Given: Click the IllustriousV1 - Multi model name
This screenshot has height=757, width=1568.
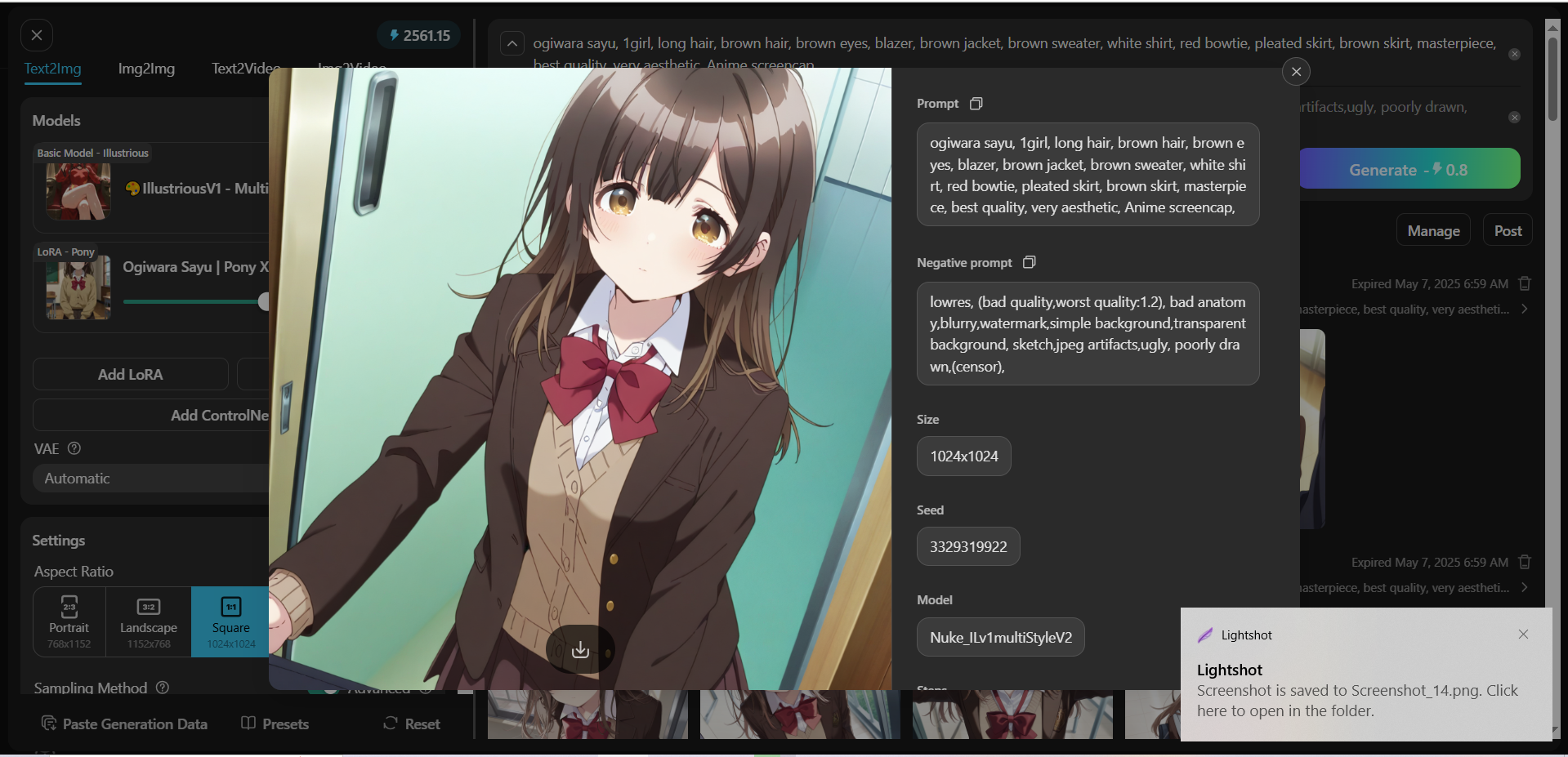Looking at the screenshot, I should pos(197,188).
